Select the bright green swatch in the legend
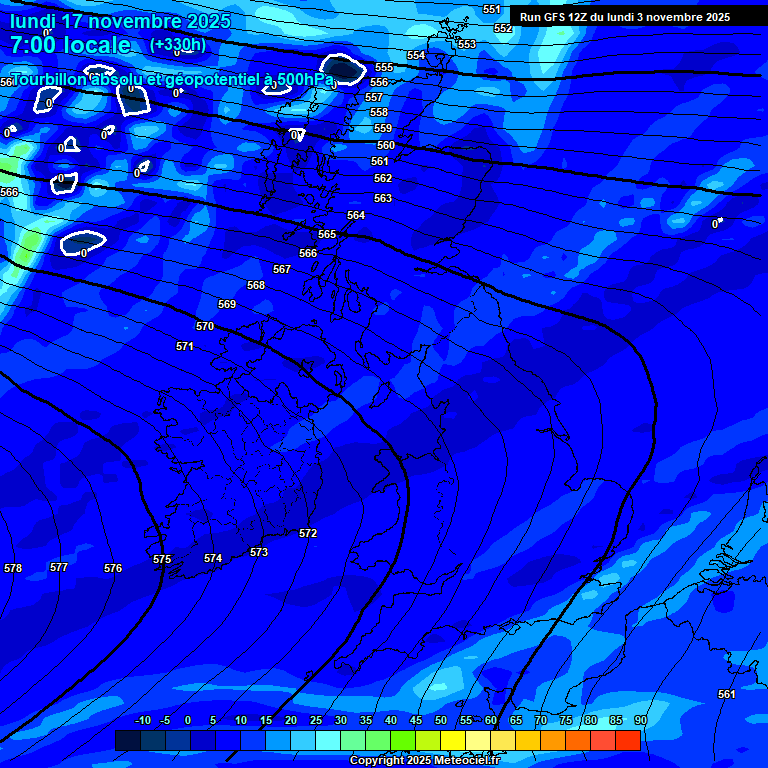Screen dimensions: 768x768 [x=402, y=741]
